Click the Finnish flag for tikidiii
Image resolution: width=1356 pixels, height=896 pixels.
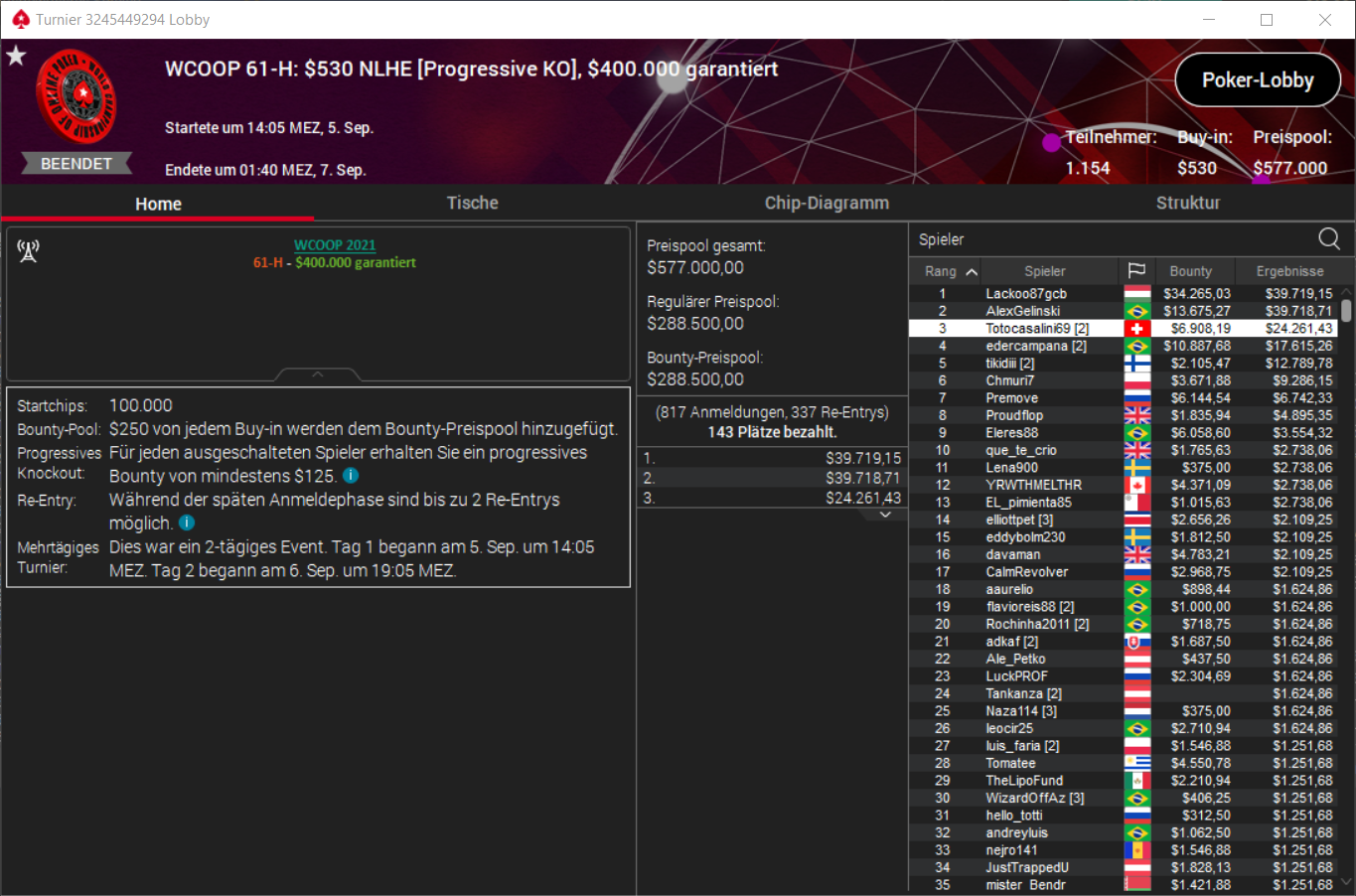tap(1136, 364)
